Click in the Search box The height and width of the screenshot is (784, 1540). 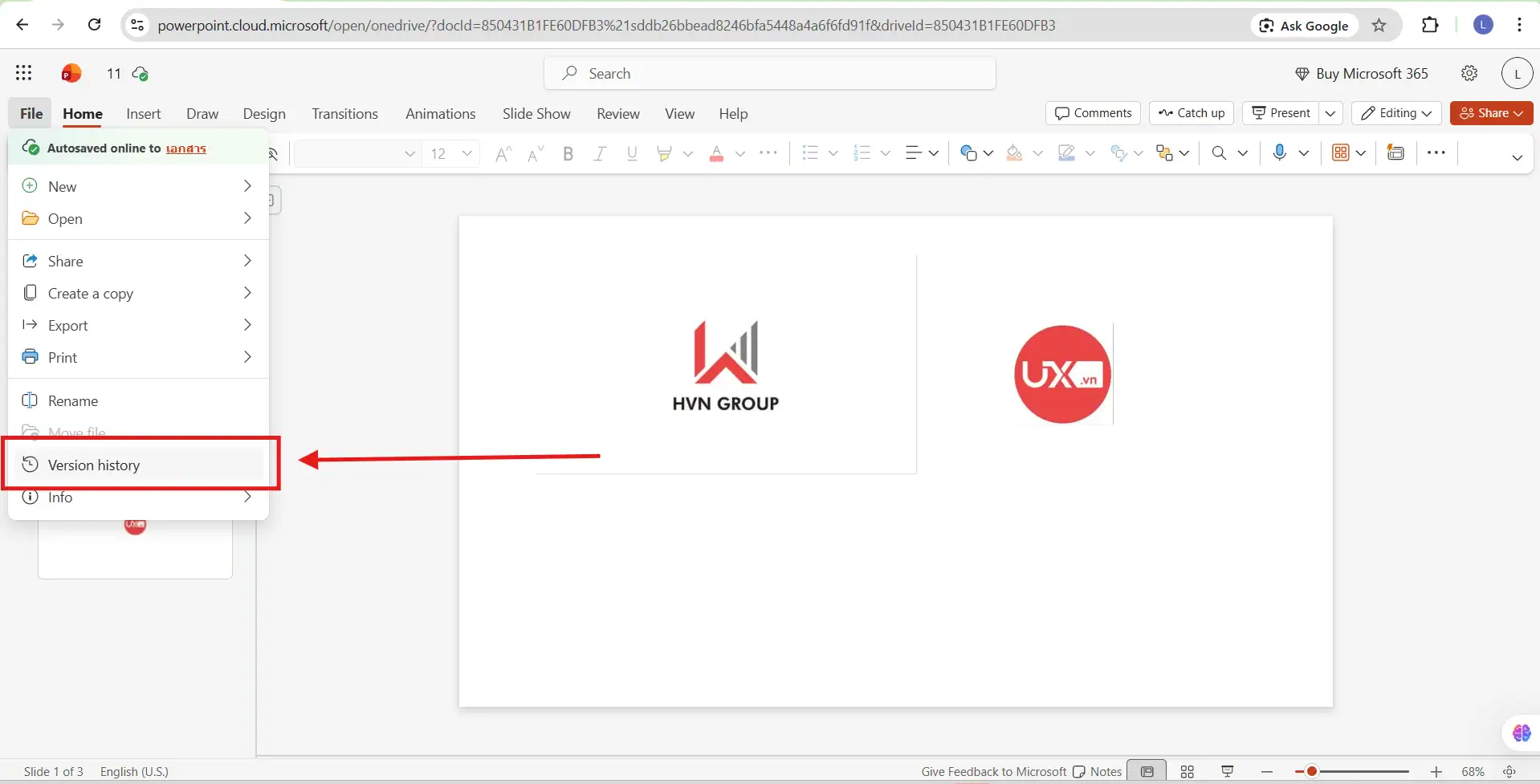(769, 73)
